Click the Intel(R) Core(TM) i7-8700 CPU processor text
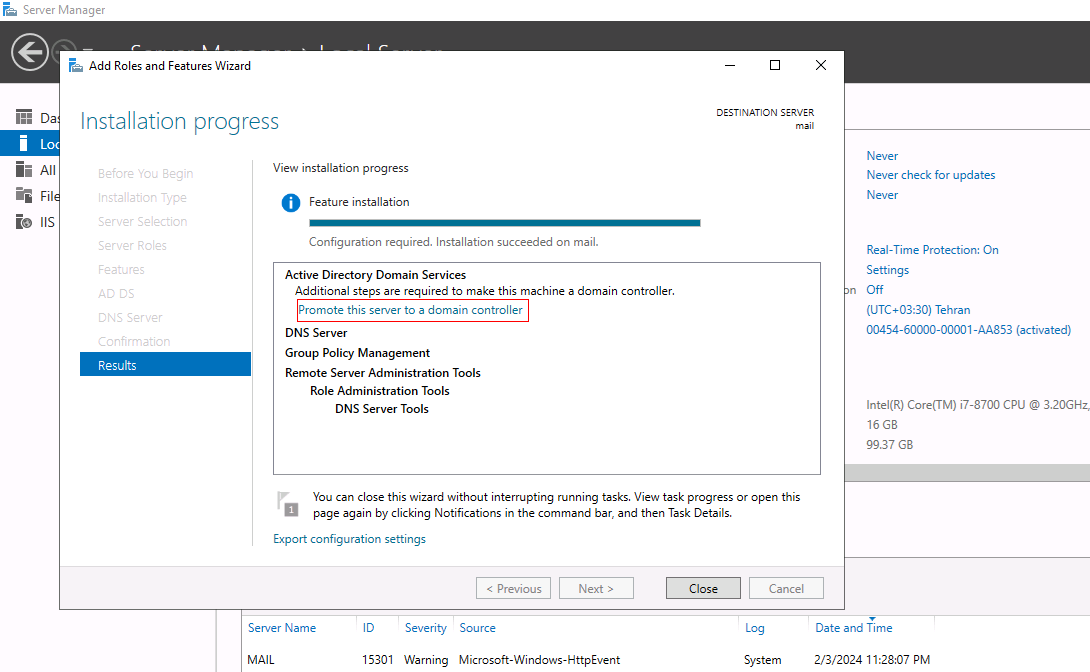This screenshot has height=672, width=1090. point(977,404)
